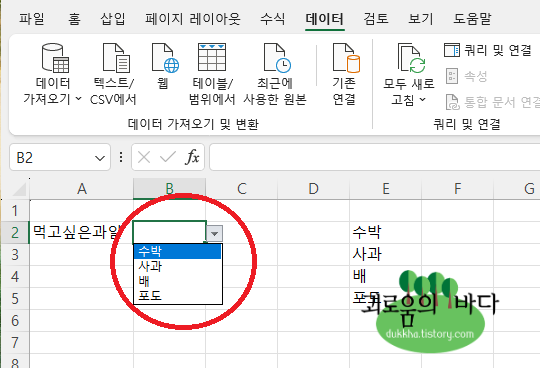Open the 파일 tab
This screenshot has height=368, width=540.
coord(31,19)
